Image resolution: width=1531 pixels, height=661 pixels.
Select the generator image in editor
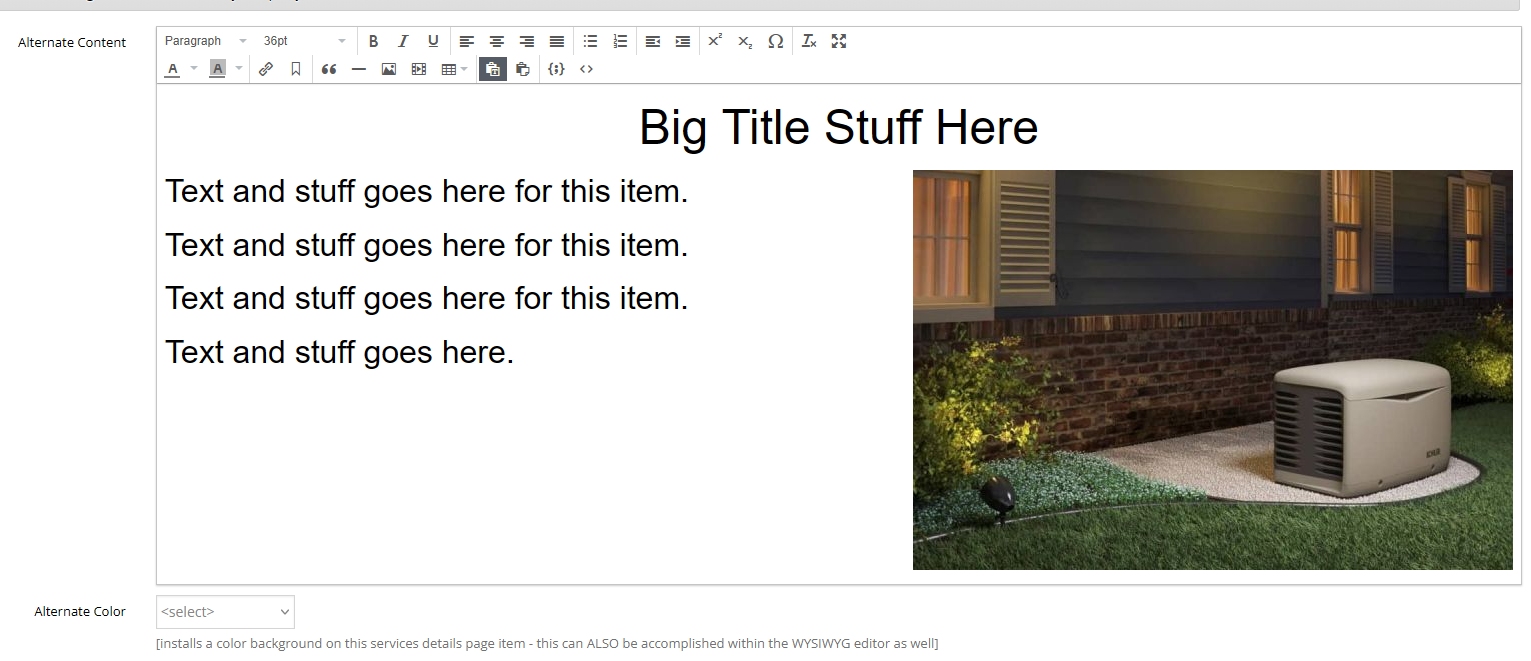pyautogui.click(x=1212, y=370)
